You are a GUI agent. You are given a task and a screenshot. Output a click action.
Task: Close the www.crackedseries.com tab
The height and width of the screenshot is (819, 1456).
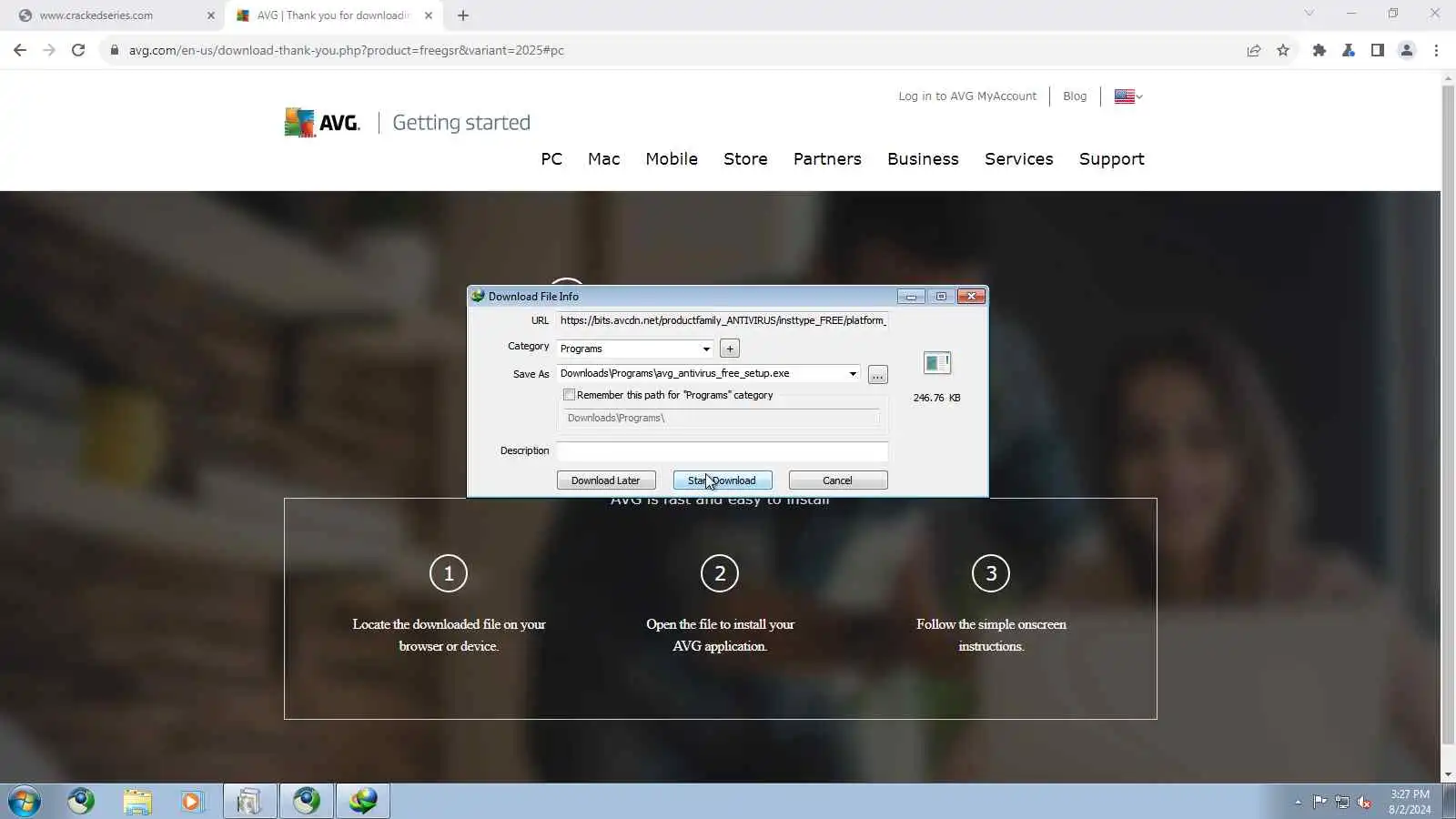pos(211,15)
